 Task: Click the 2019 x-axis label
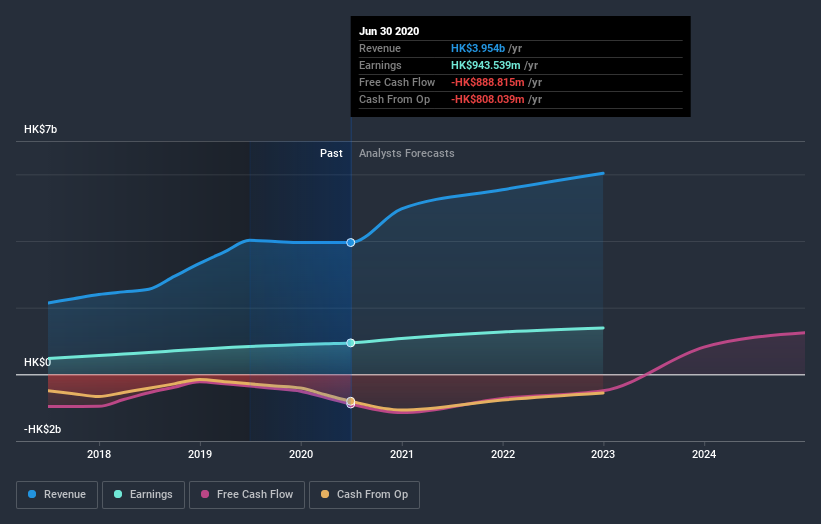tap(200, 454)
